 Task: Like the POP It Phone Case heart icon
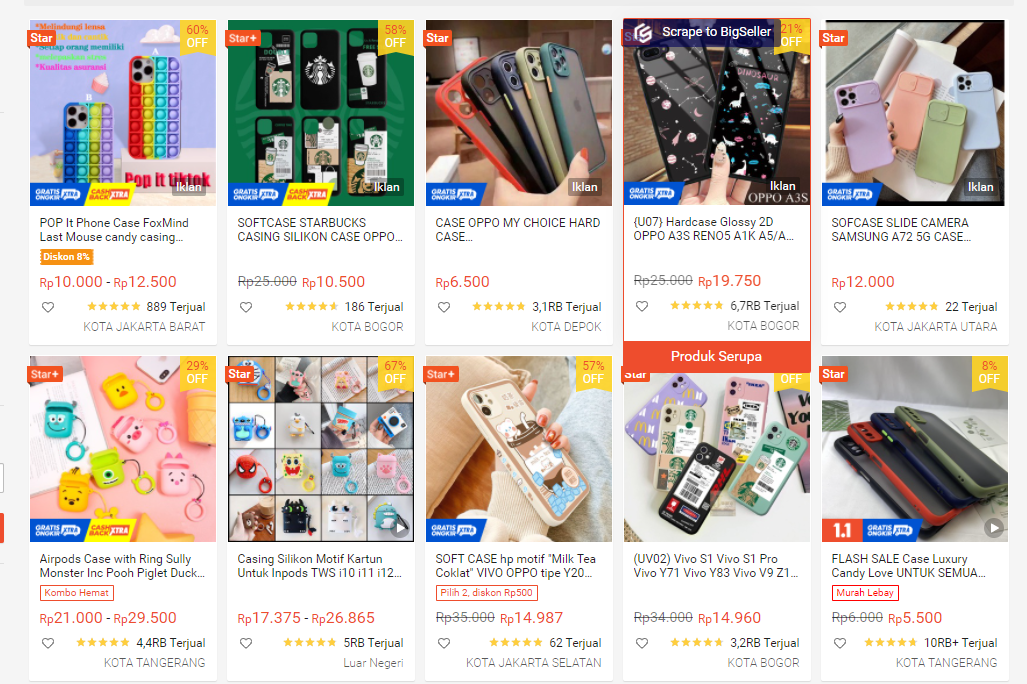[48, 307]
